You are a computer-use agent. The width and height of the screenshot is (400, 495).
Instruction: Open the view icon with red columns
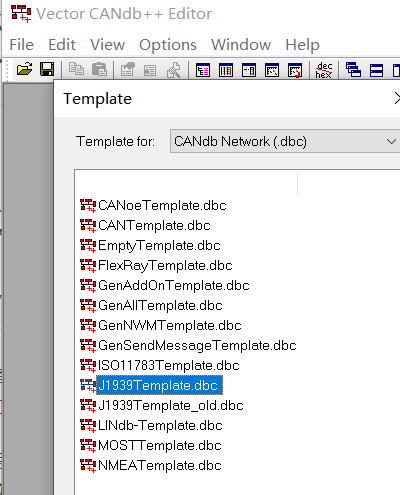(226, 70)
